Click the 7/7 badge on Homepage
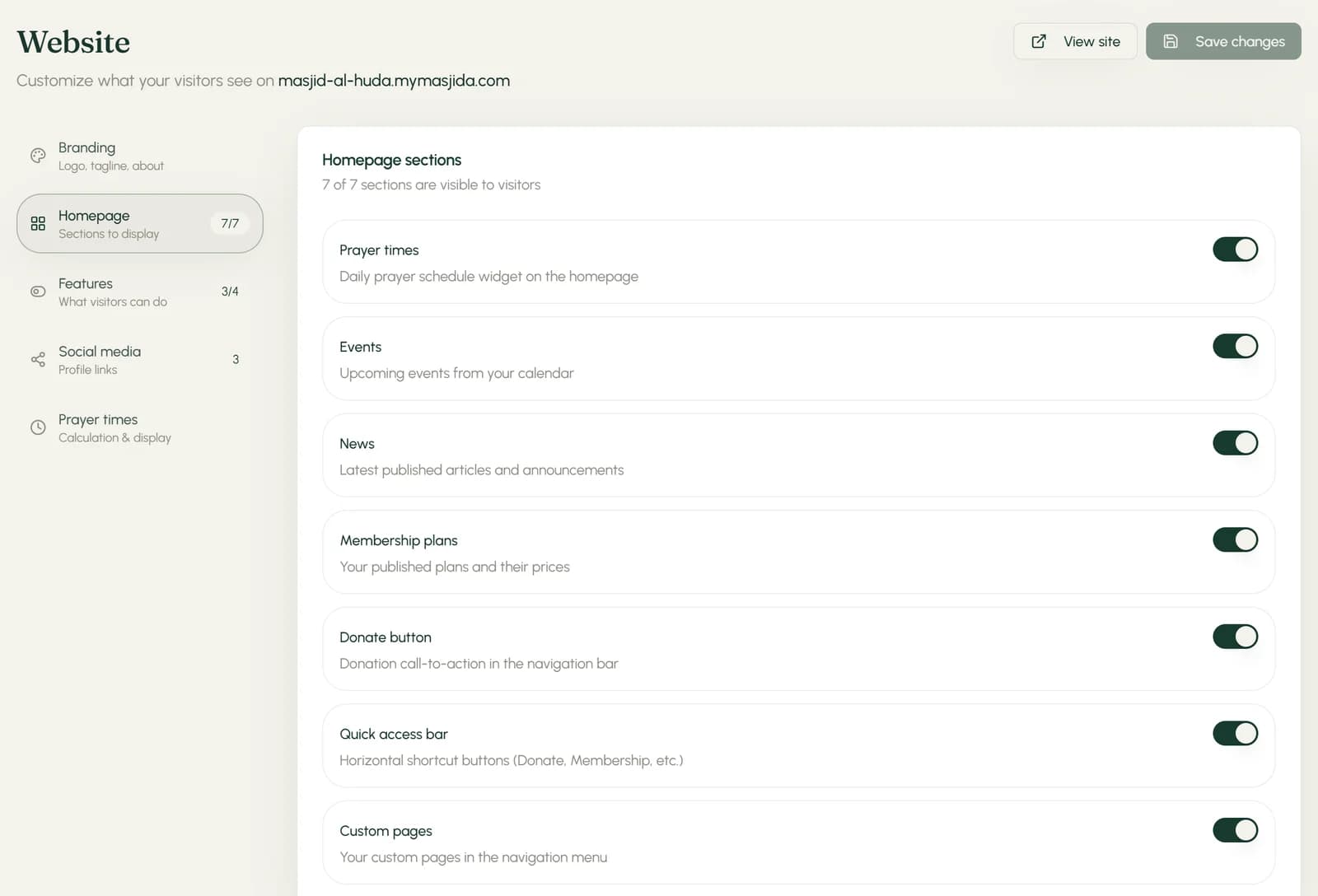The width and height of the screenshot is (1318, 896). pos(230,223)
